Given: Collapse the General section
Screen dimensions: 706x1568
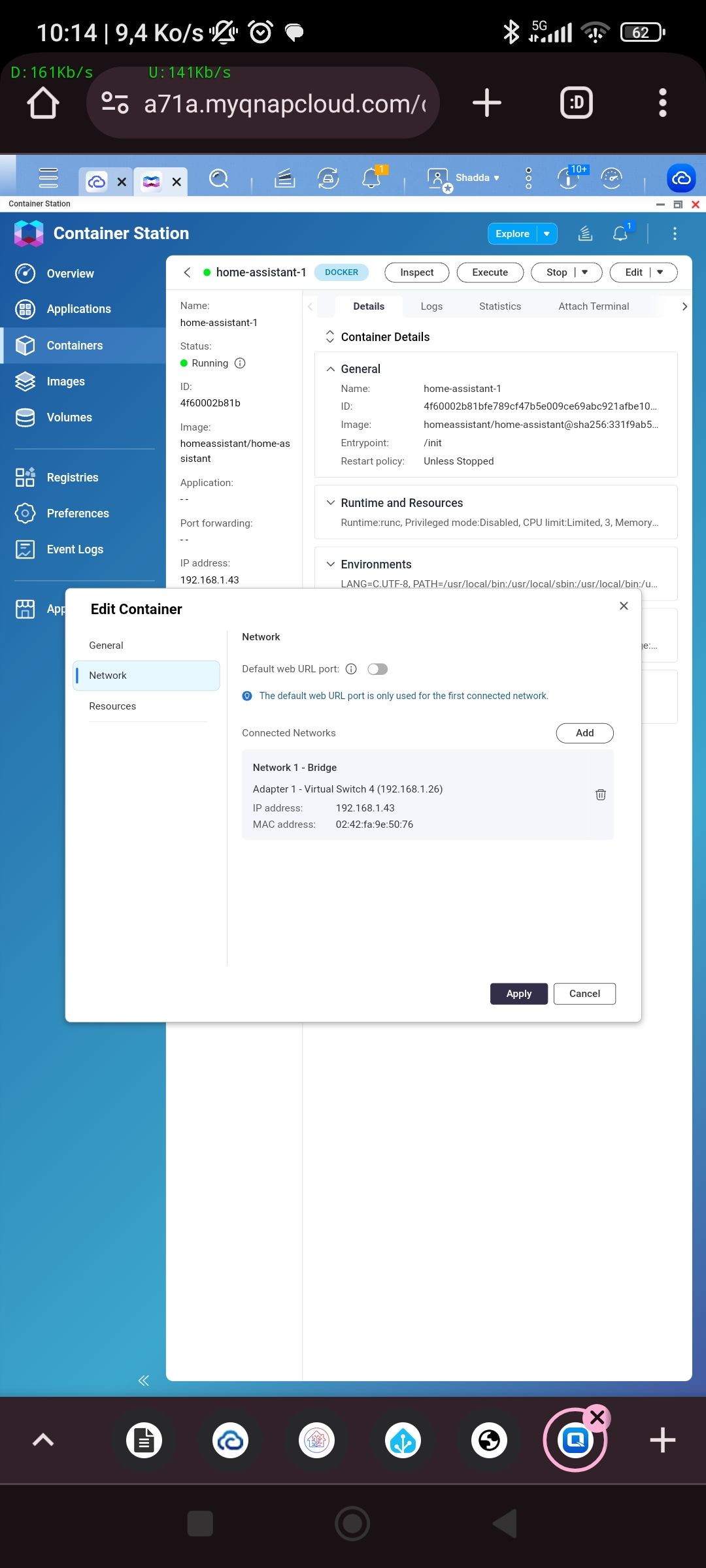Looking at the screenshot, I should (x=331, y=369).
